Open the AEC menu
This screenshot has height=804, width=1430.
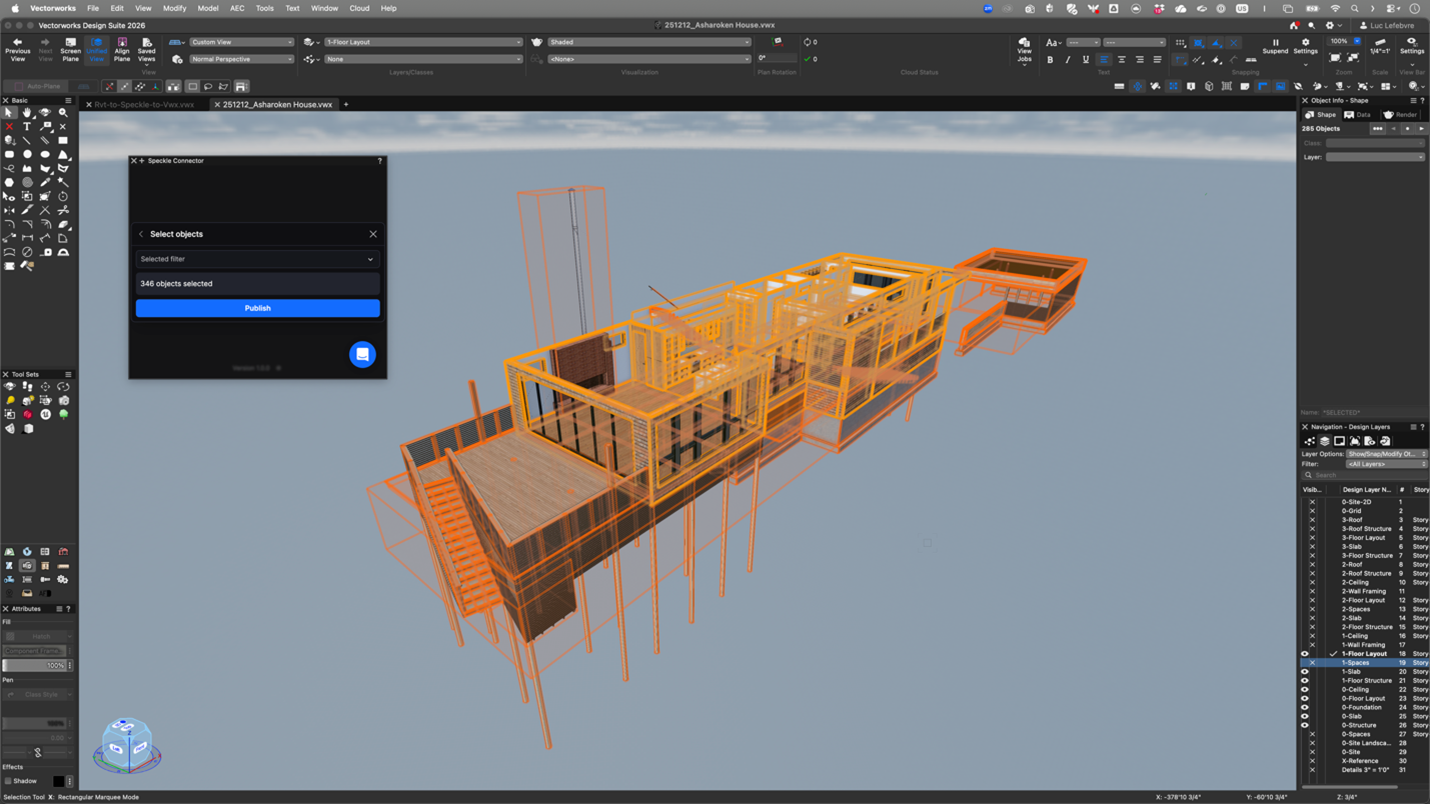[x=237, y=8]
